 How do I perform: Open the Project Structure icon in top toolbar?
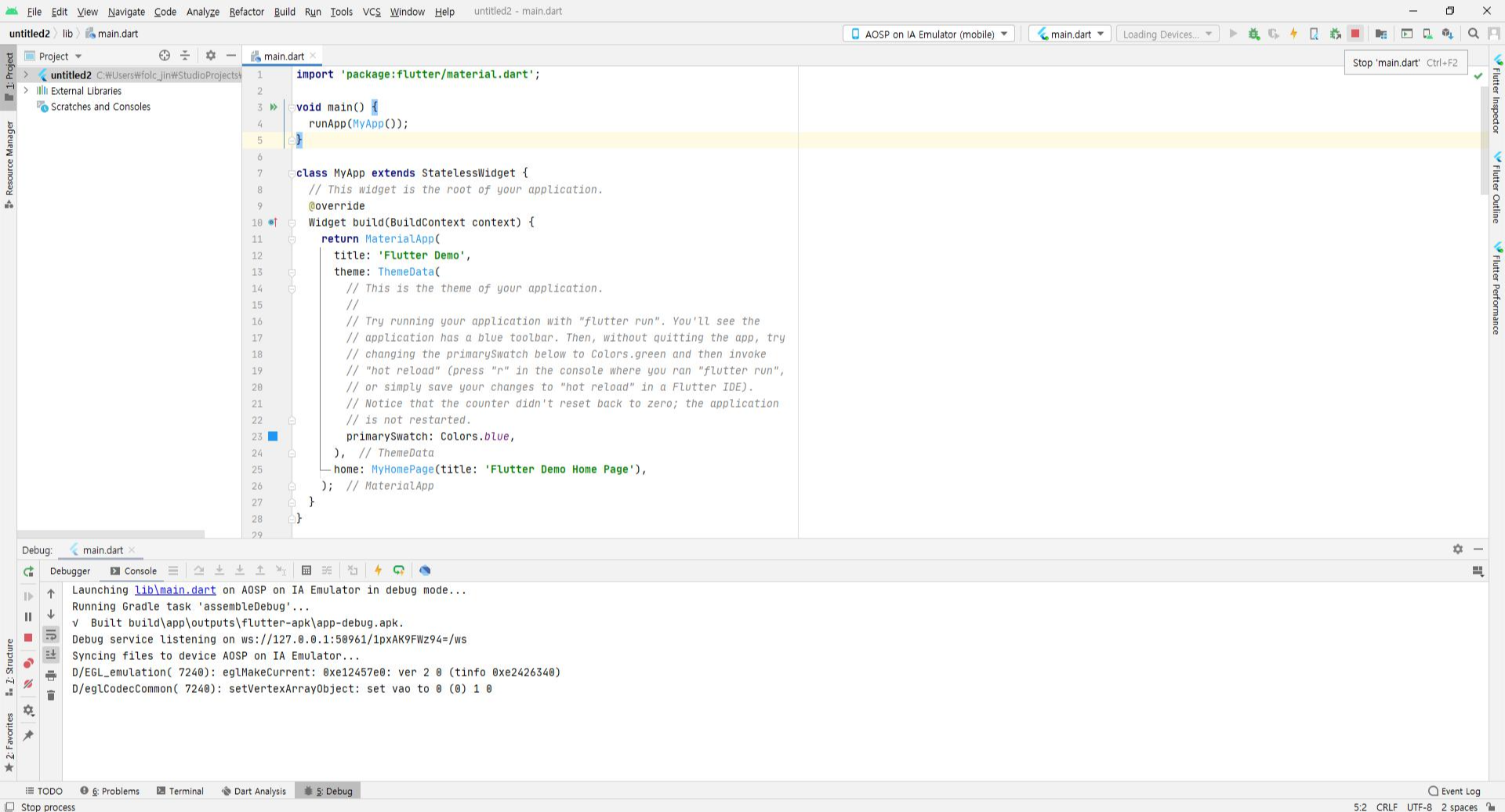pyautogui.click(x=1381, y=34)
